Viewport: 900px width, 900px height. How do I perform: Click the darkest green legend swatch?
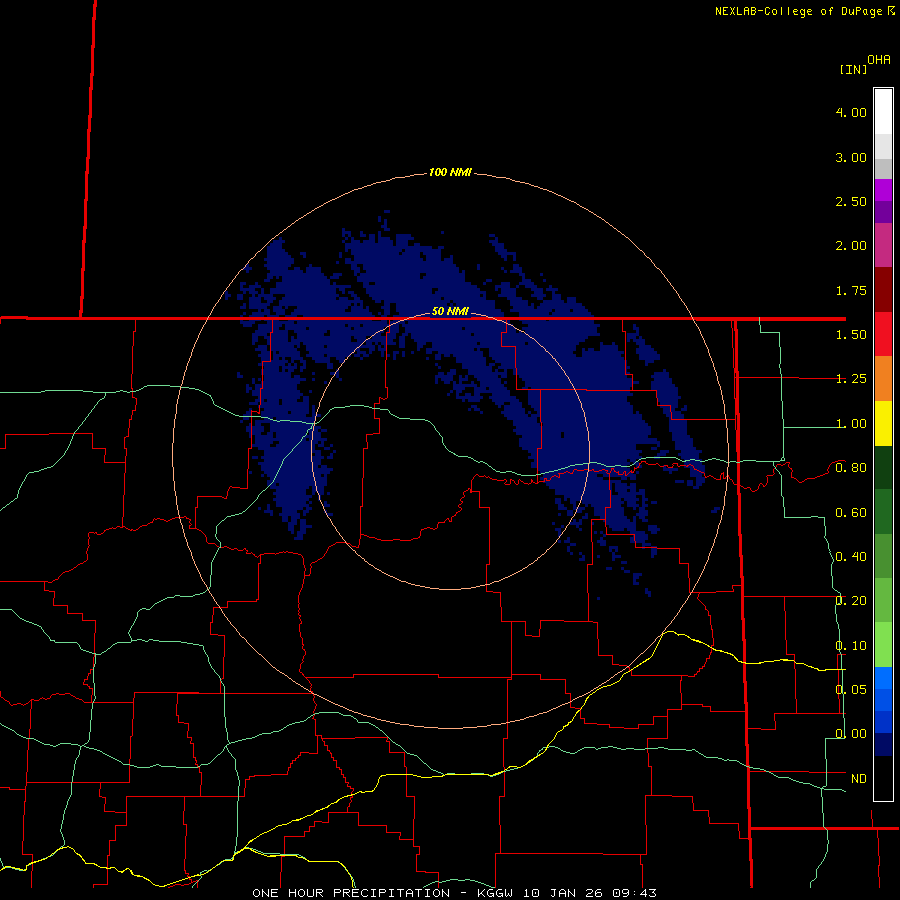point(883,468)
